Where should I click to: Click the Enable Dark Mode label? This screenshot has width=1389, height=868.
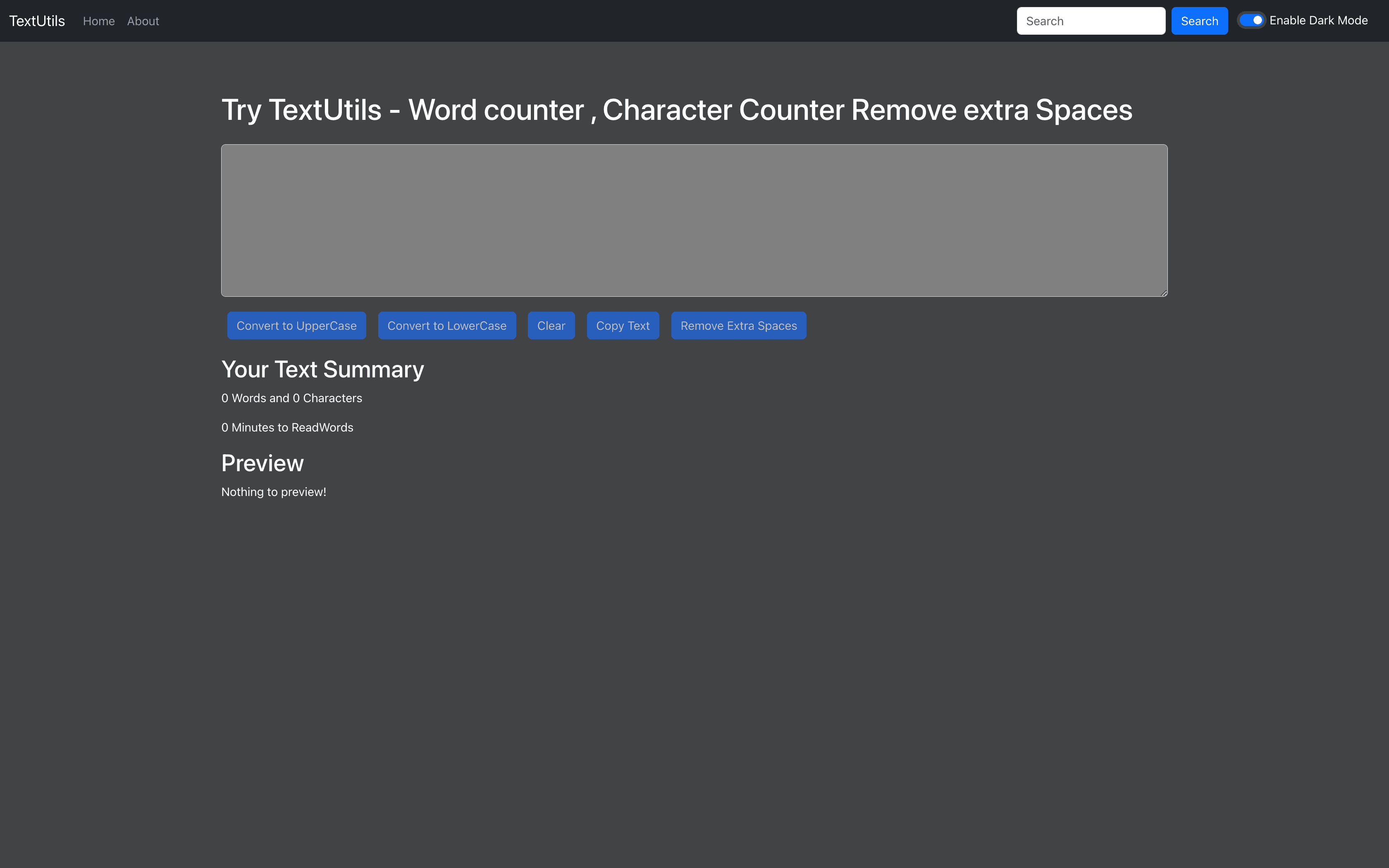pyautogui.click(x=1318, y=21)
